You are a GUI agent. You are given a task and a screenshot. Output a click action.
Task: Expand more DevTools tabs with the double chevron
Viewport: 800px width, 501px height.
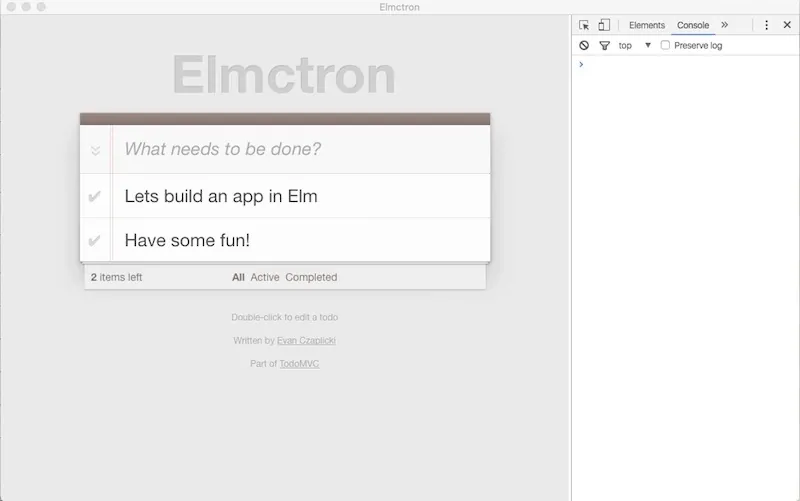point(724,25)
